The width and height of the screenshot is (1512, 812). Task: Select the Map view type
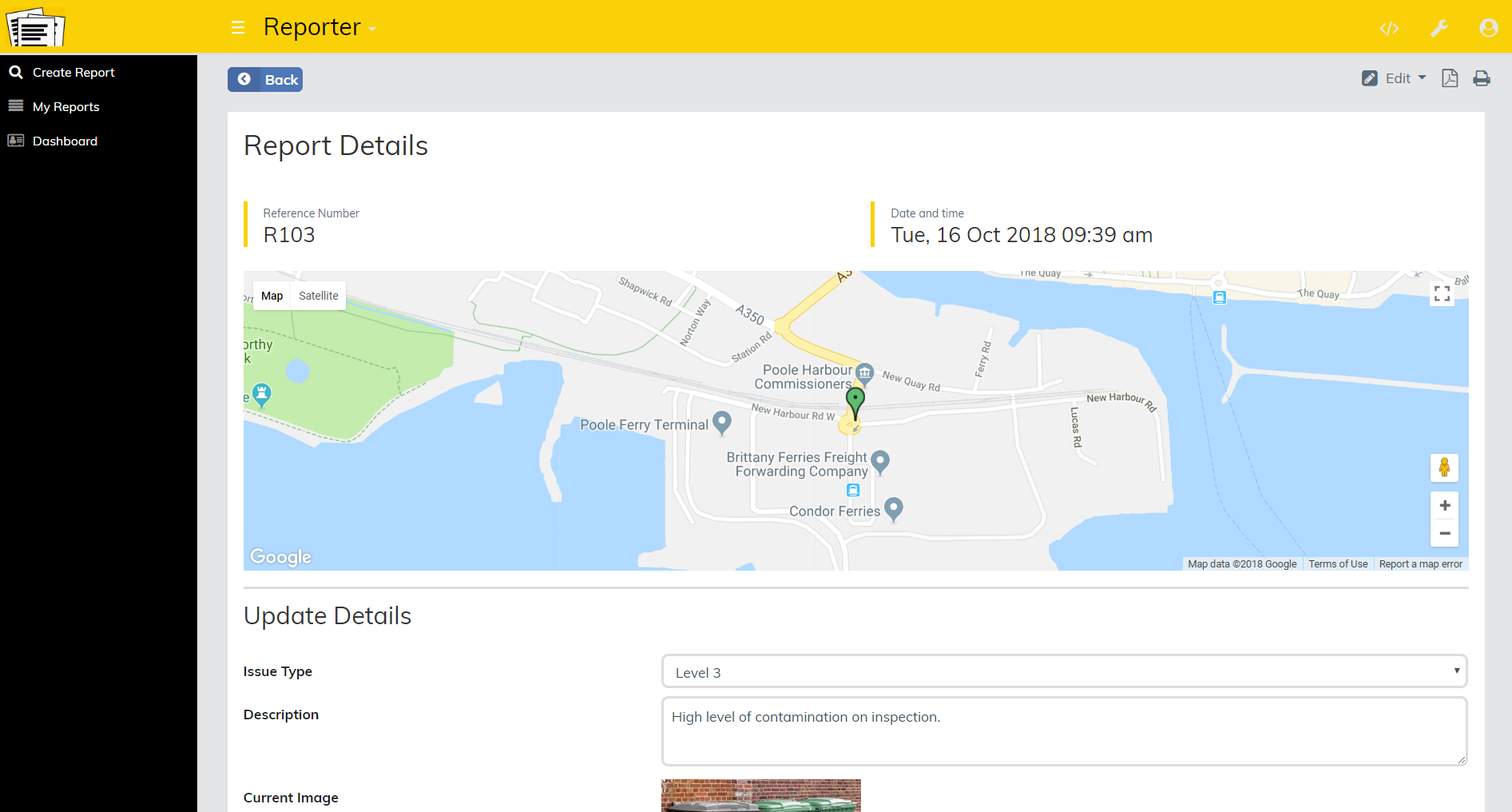(272, 296)
